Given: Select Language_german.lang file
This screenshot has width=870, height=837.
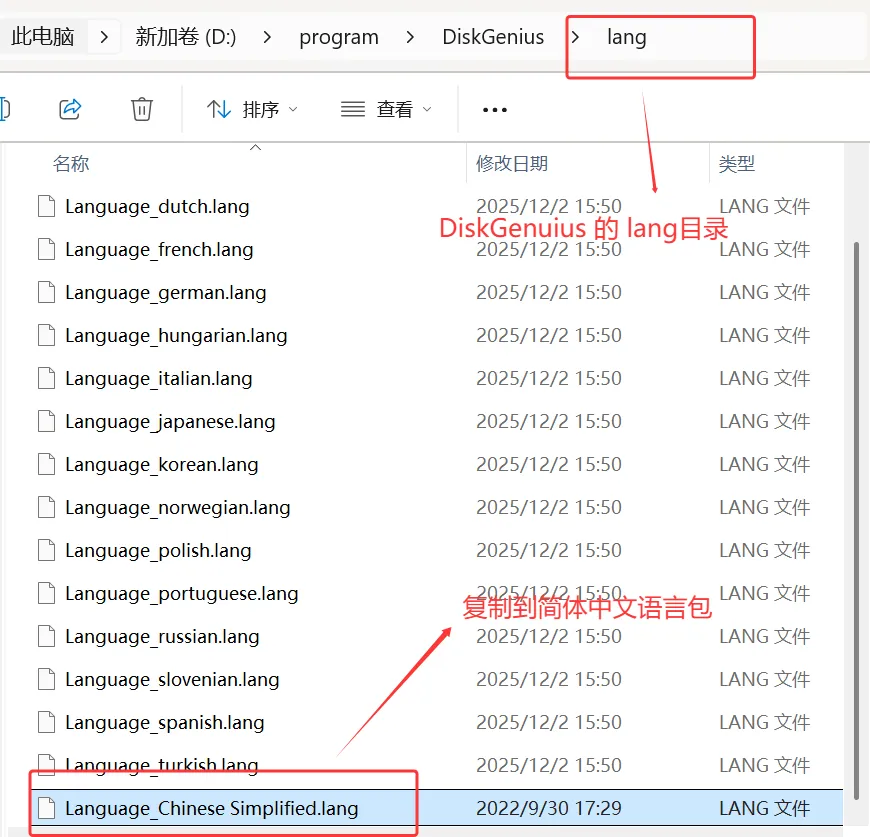Looking at the screenshot, I should [165, 292].
